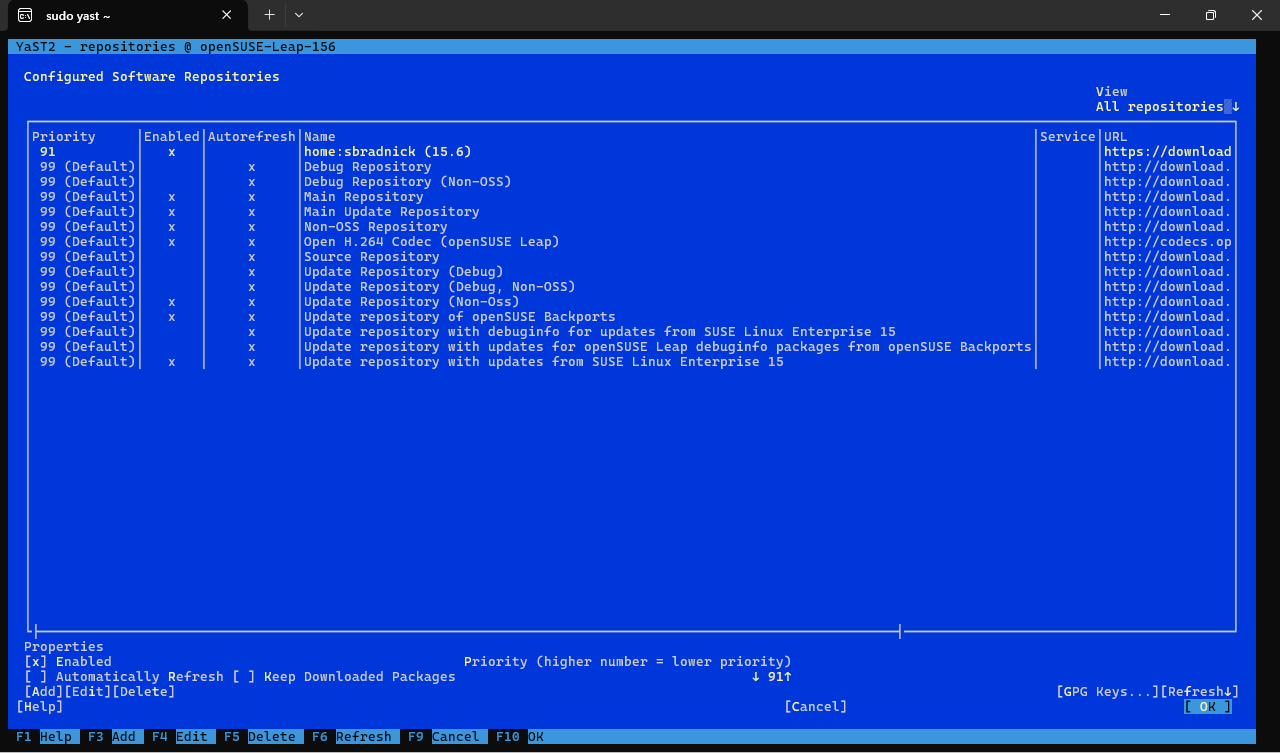This screenshot has height=753, width=1280.
Task: Click the Autorefresh column header
Action: 252,137
